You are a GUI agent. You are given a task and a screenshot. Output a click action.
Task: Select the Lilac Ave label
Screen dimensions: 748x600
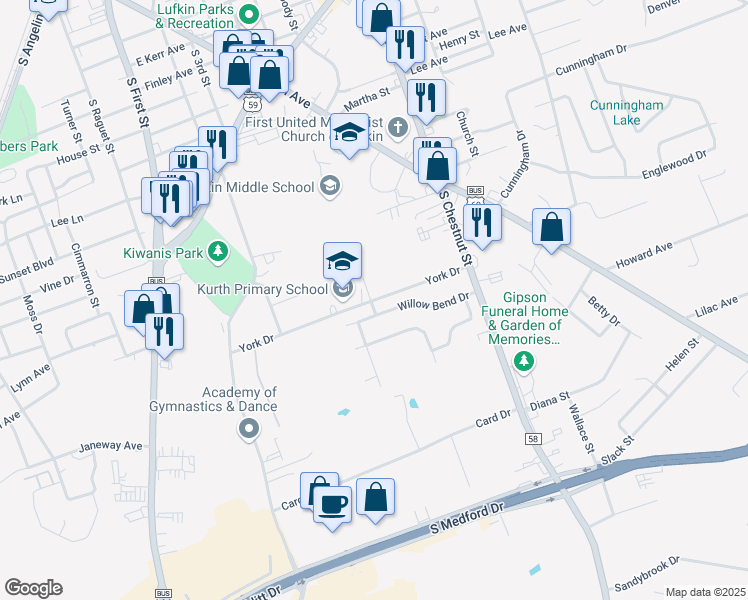(716, 307)
